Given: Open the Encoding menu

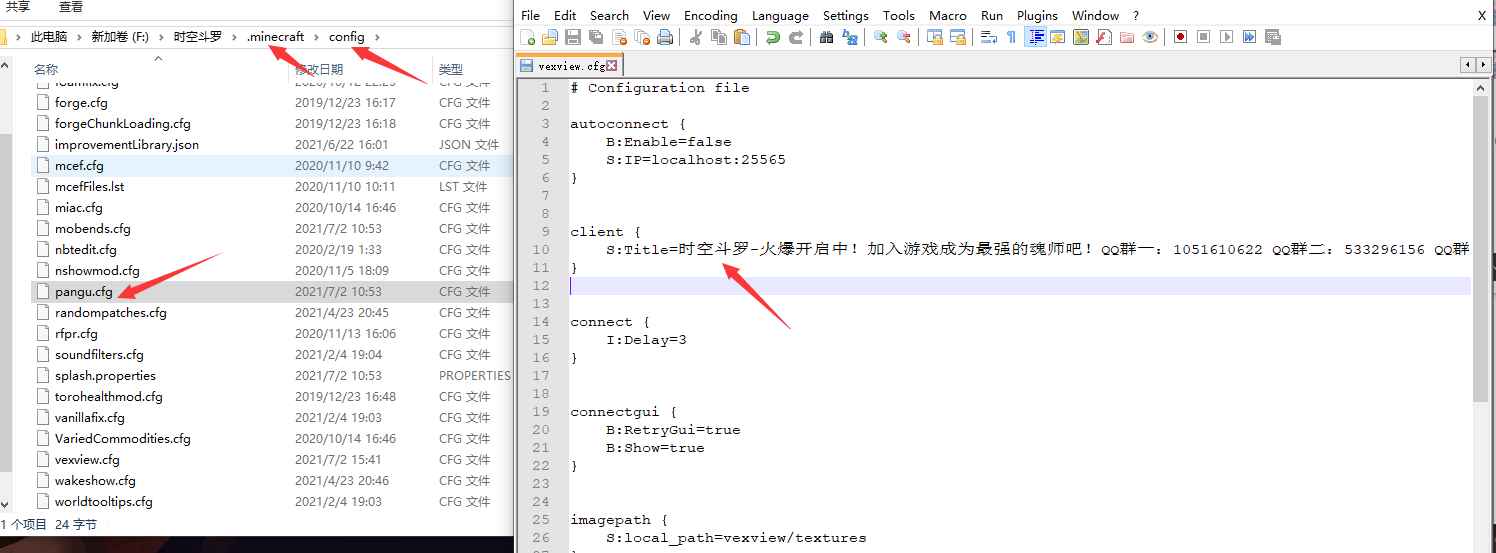Looking at the screenshot, I should (x=710, y=15).
